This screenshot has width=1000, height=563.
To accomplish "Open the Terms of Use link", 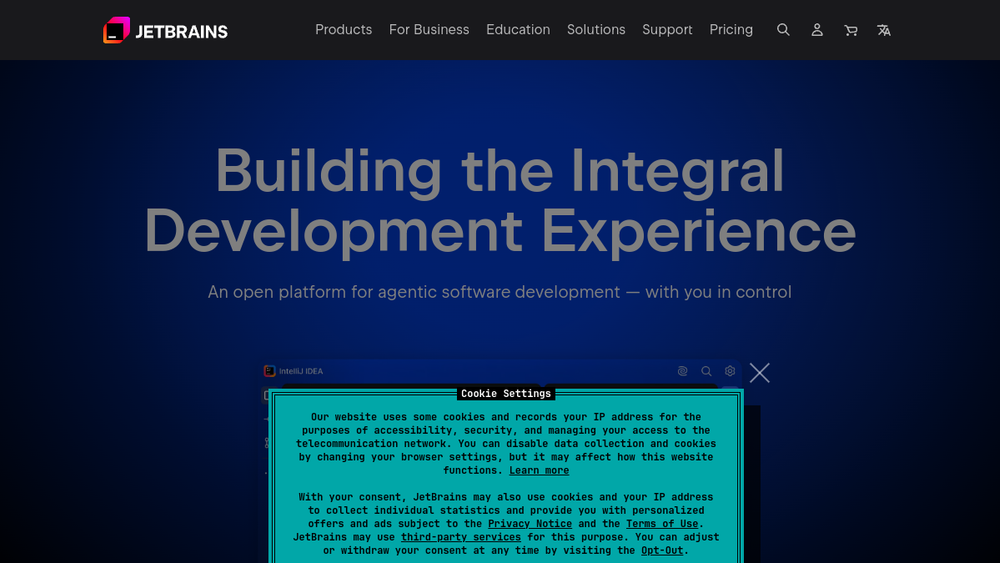I will [662, 524].
